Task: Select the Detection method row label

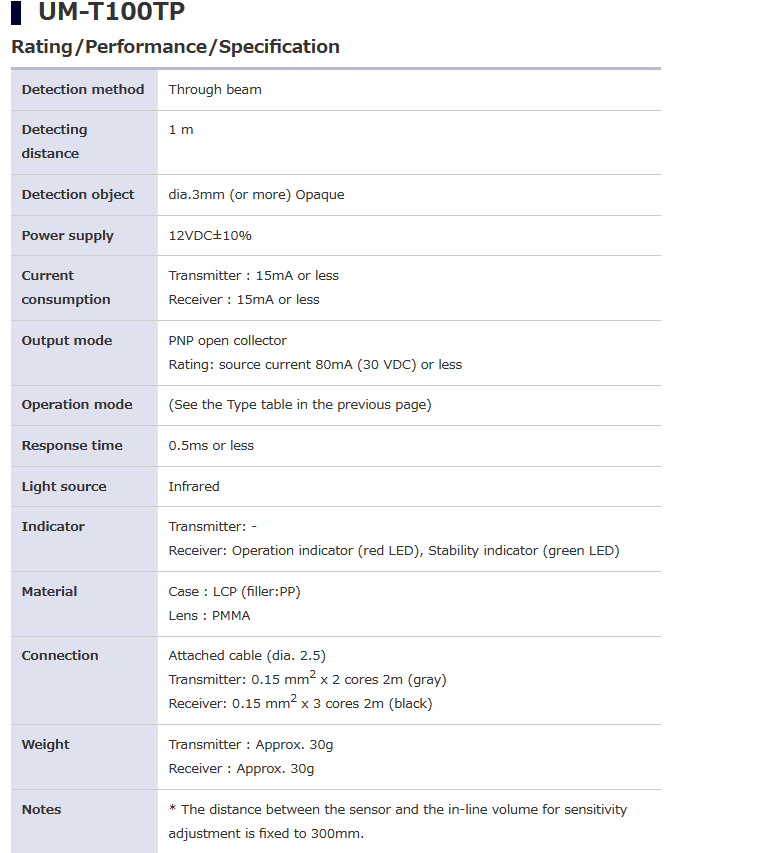Action: click(x=83, y=90)
